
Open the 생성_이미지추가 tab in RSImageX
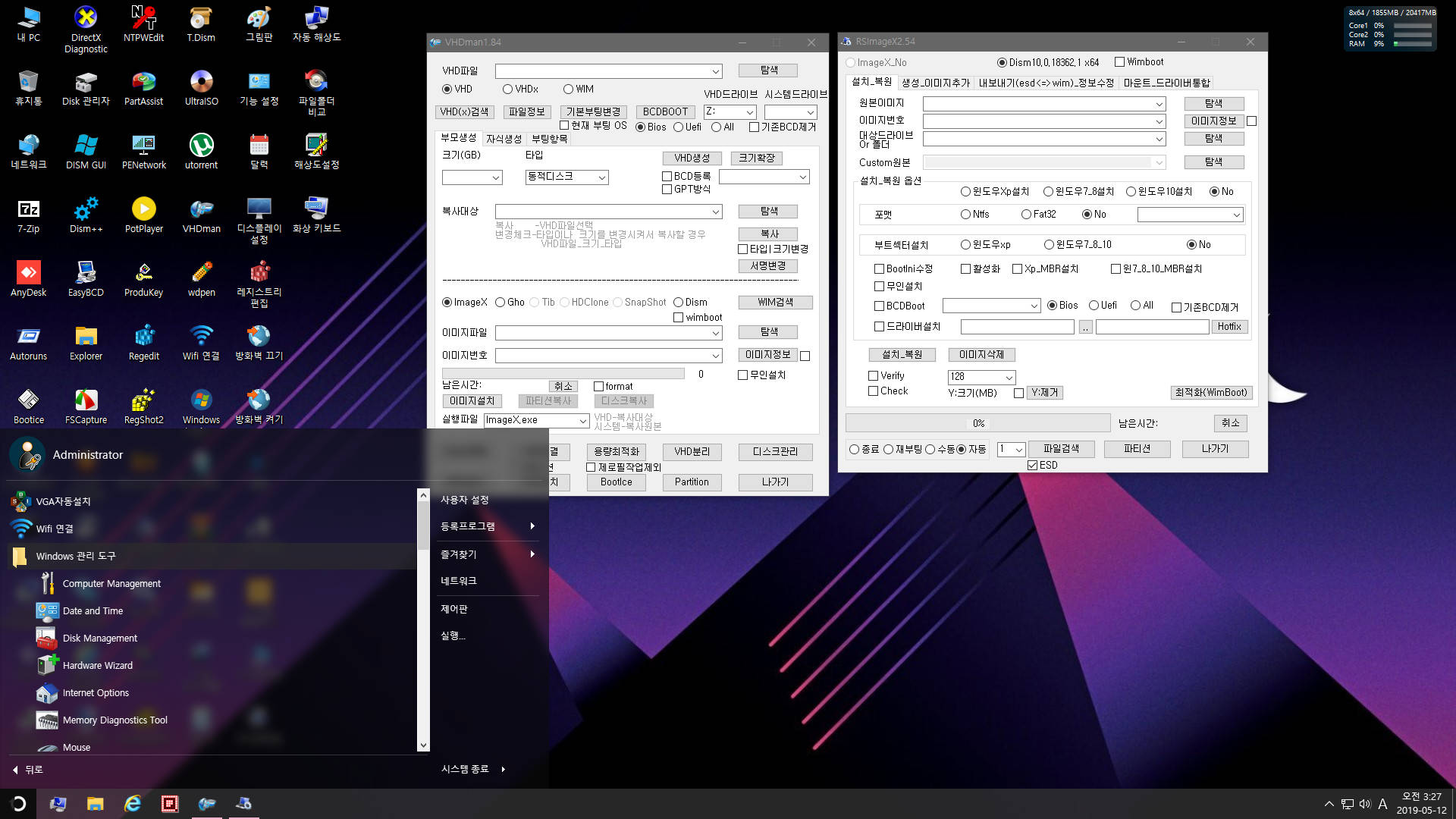tap(935, 83)
